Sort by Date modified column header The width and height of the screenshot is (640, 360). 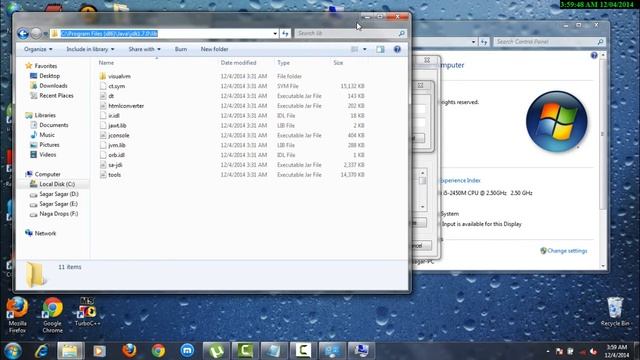238,63
